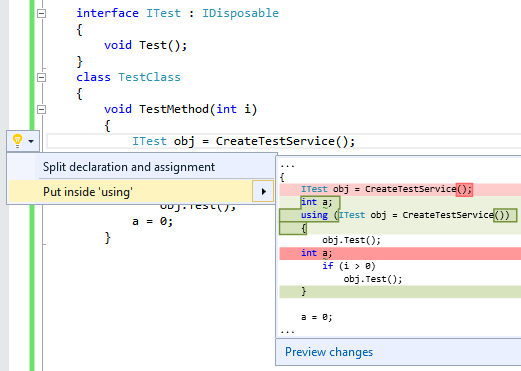This screenshot has height=371, width=521.
Task: Collapse the TestMethod method block
Action: pos(41,109)
